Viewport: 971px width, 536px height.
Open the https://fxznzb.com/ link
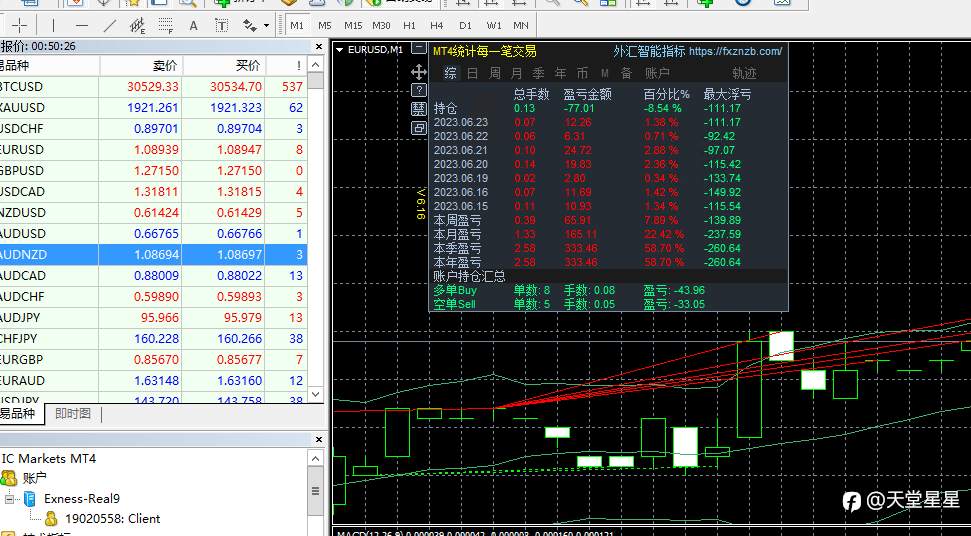point(736,51)
